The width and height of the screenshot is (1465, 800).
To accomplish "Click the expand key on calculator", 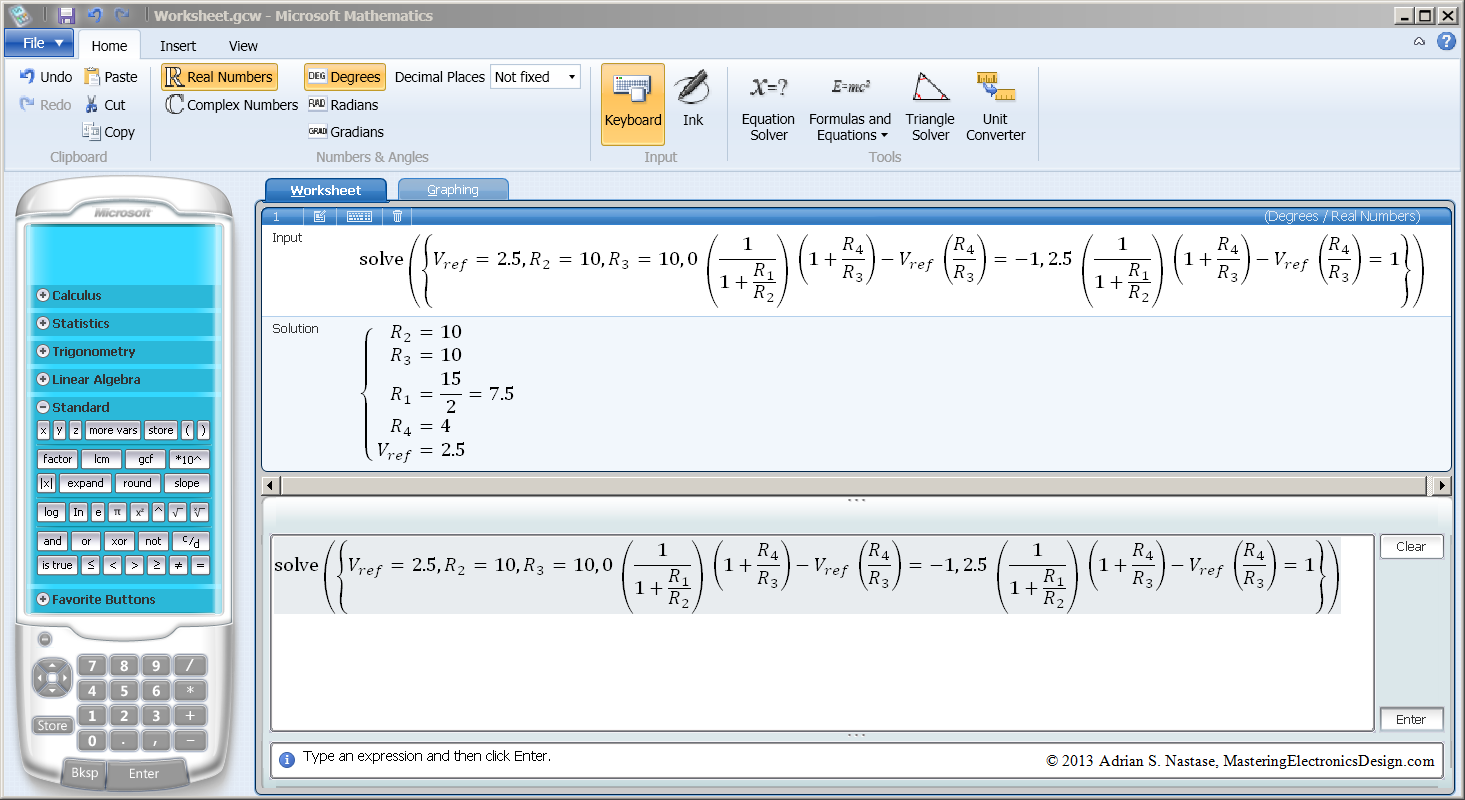I will pyautogui.click(x=86, y=483).
